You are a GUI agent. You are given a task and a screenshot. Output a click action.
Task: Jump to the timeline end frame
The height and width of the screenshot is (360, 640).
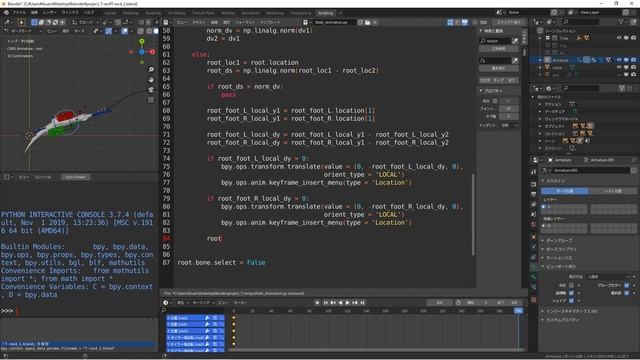pos(362,302)
